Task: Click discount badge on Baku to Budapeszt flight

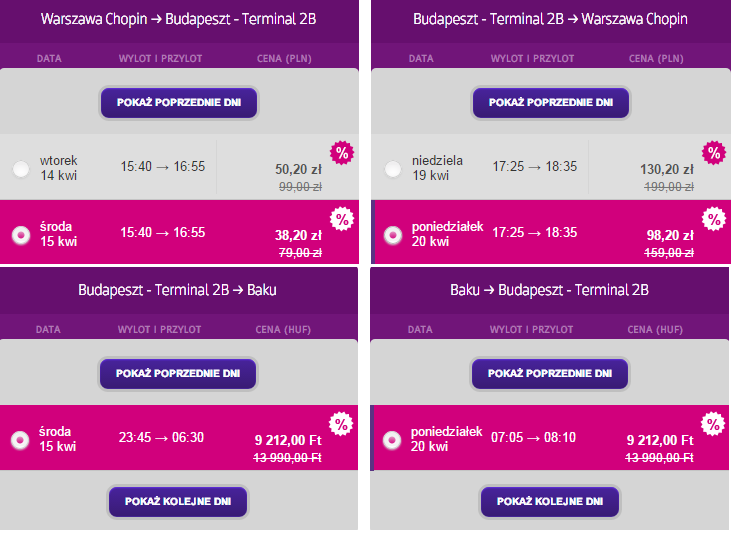Action: [713, 424]
